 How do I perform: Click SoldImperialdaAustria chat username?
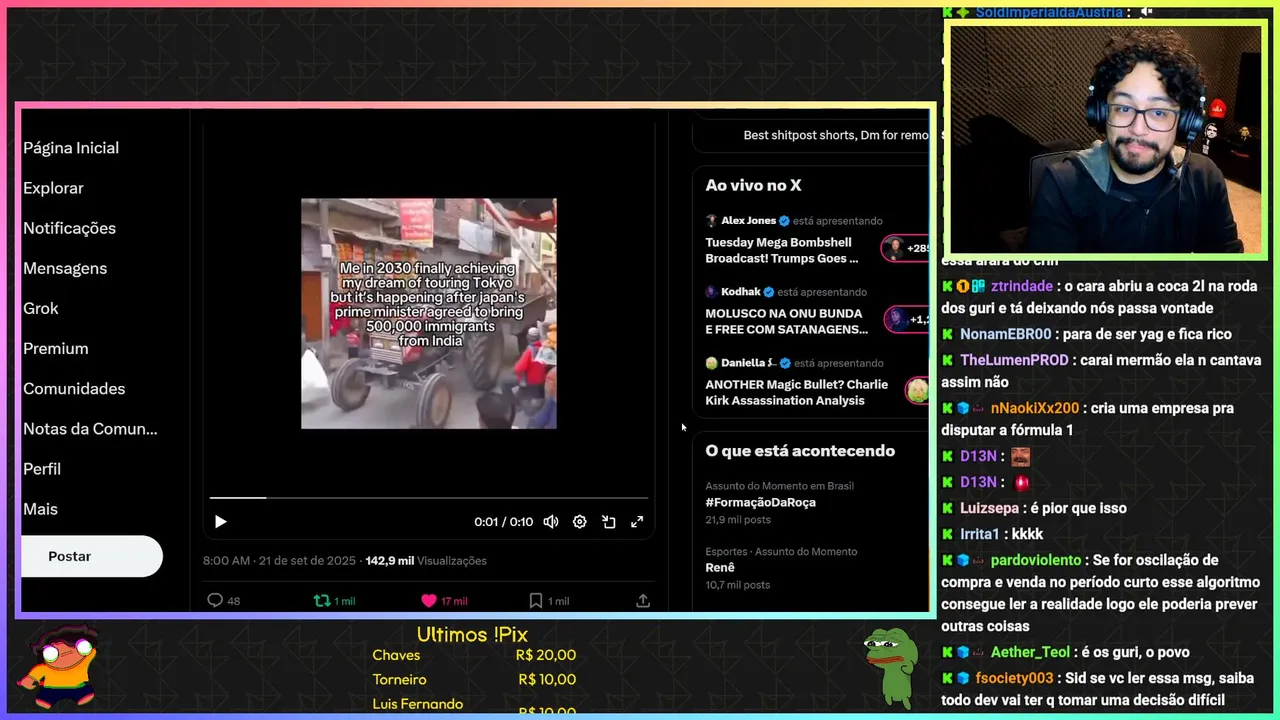click(1050, 12)
